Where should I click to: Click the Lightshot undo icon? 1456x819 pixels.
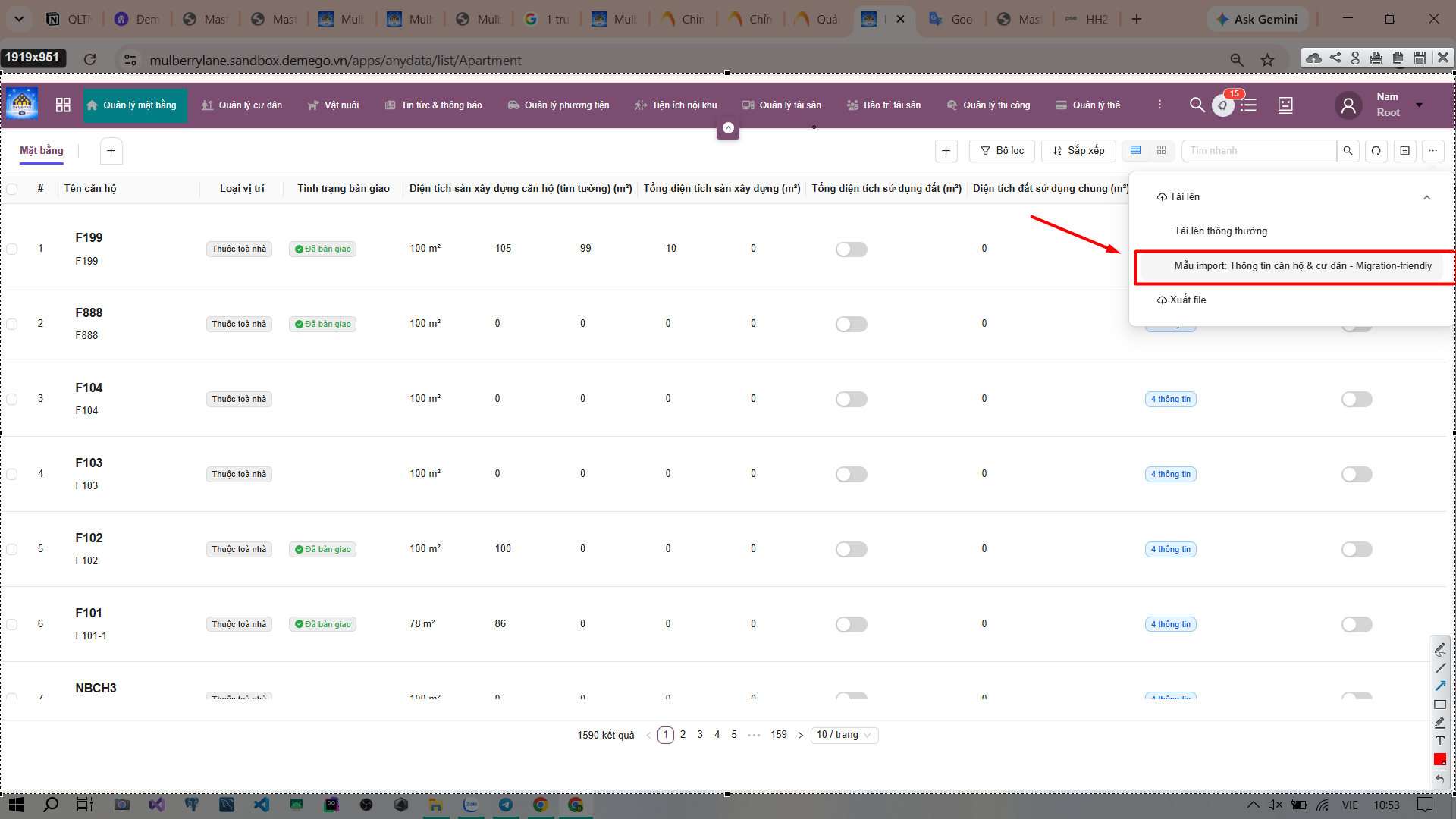pos(1440,778)
